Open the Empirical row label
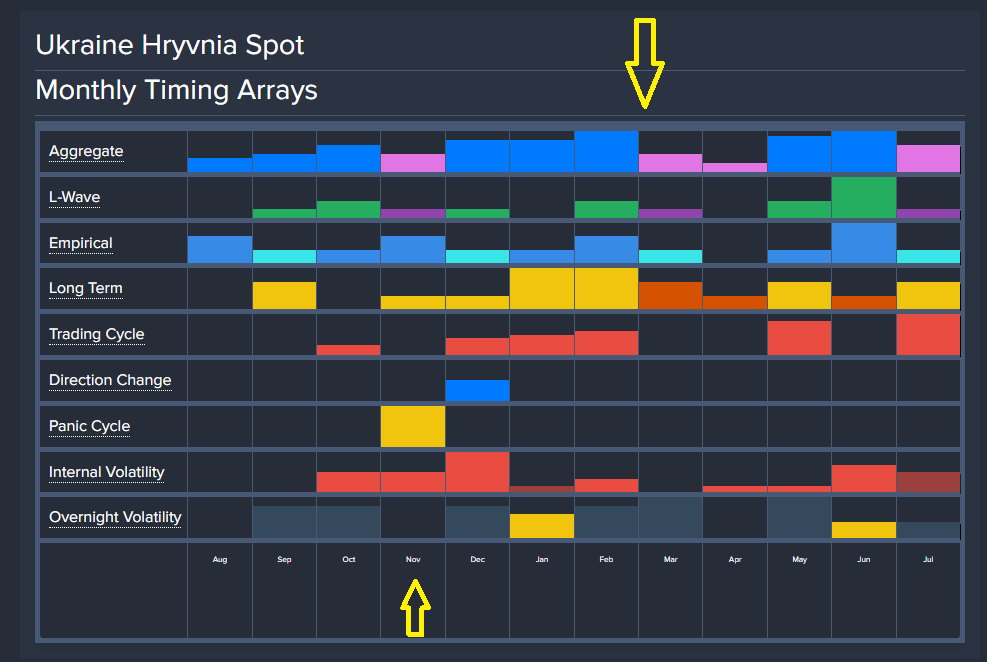987x662 pixels. click(81, 244)
